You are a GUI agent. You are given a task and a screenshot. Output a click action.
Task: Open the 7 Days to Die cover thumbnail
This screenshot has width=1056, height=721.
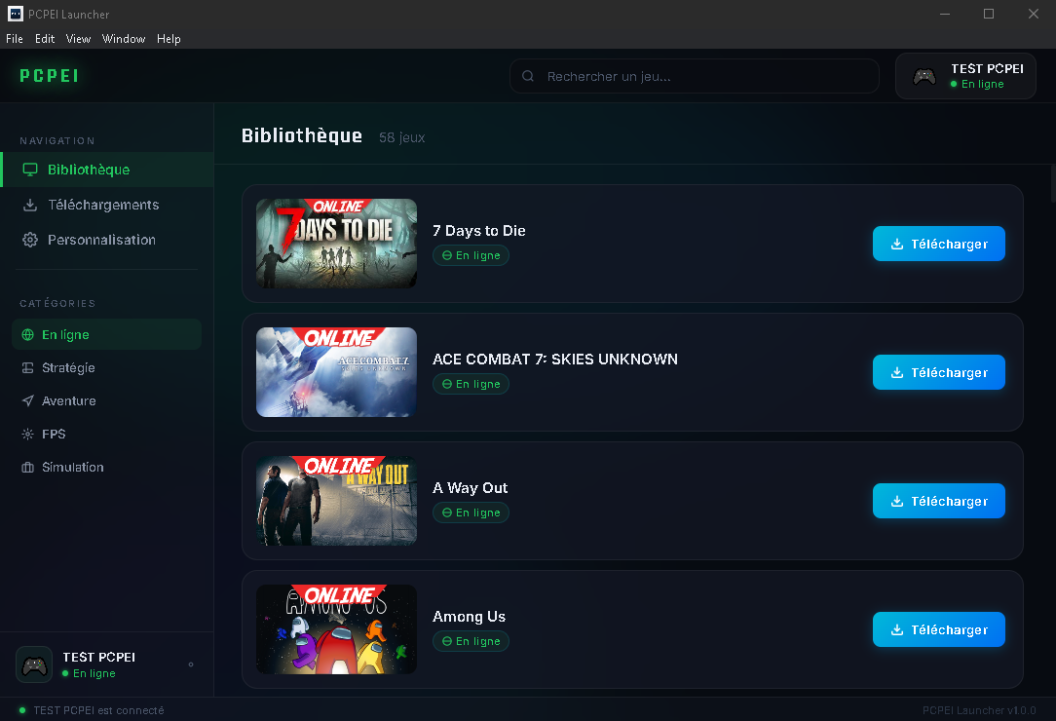336,244
